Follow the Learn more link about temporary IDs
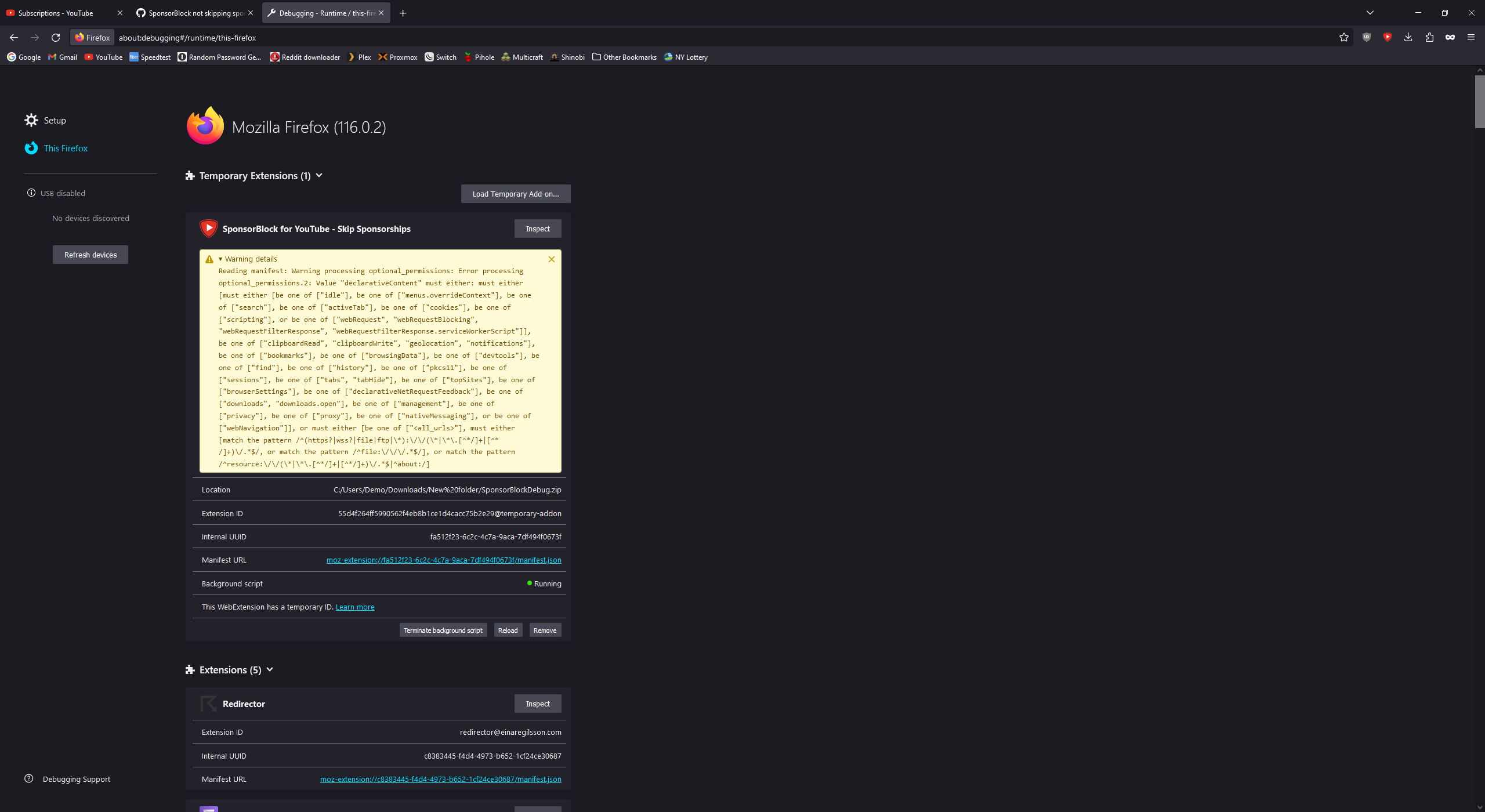Screen dimensions: 1485x812 (354, 607)
